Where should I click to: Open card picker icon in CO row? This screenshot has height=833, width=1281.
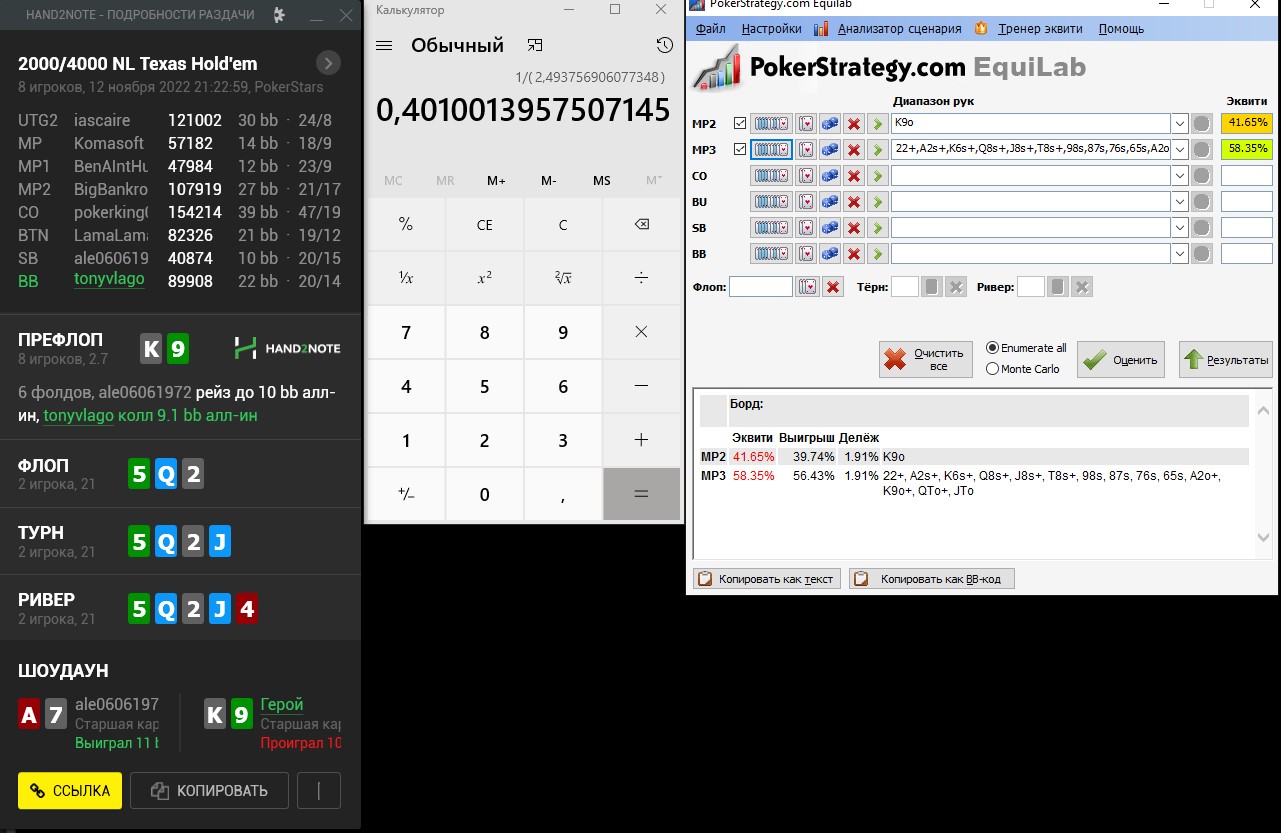[806, 176]
